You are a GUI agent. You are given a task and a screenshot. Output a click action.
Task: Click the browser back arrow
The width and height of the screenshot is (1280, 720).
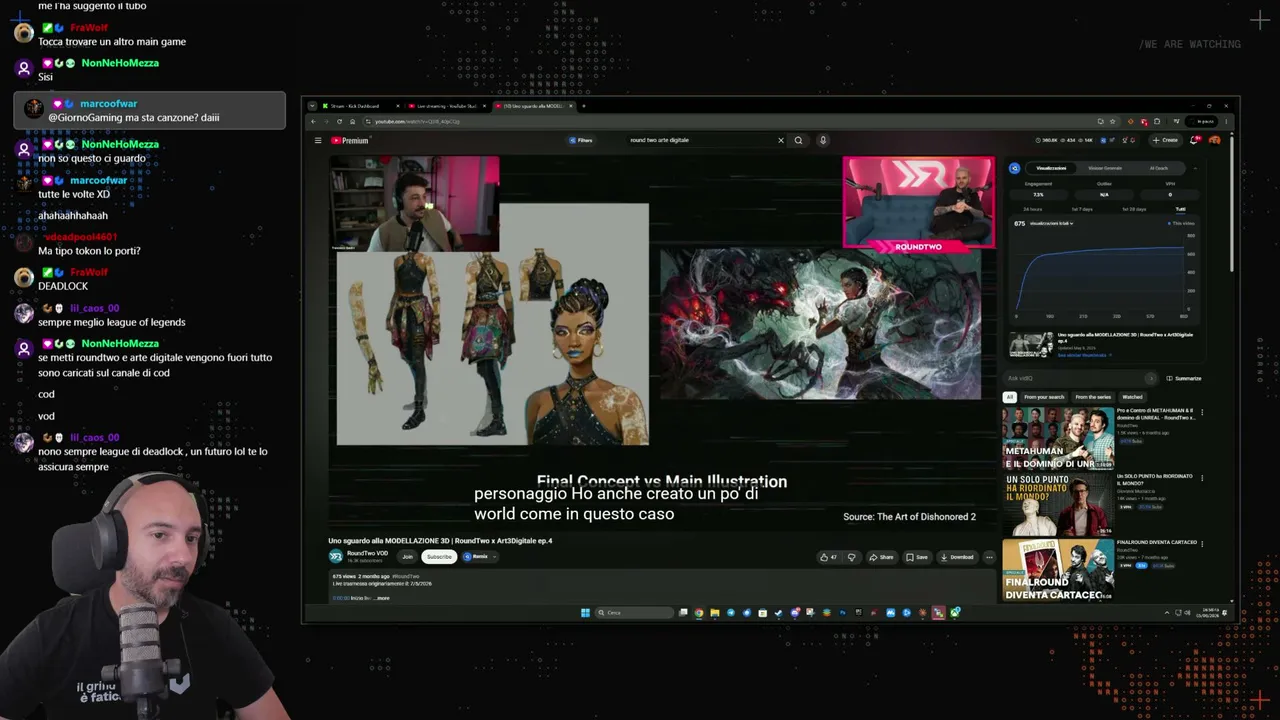click(x=313, y=122)
